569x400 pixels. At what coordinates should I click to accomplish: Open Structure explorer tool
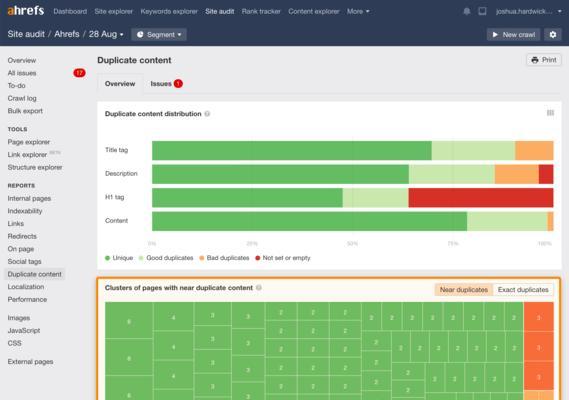pos(35,167)
